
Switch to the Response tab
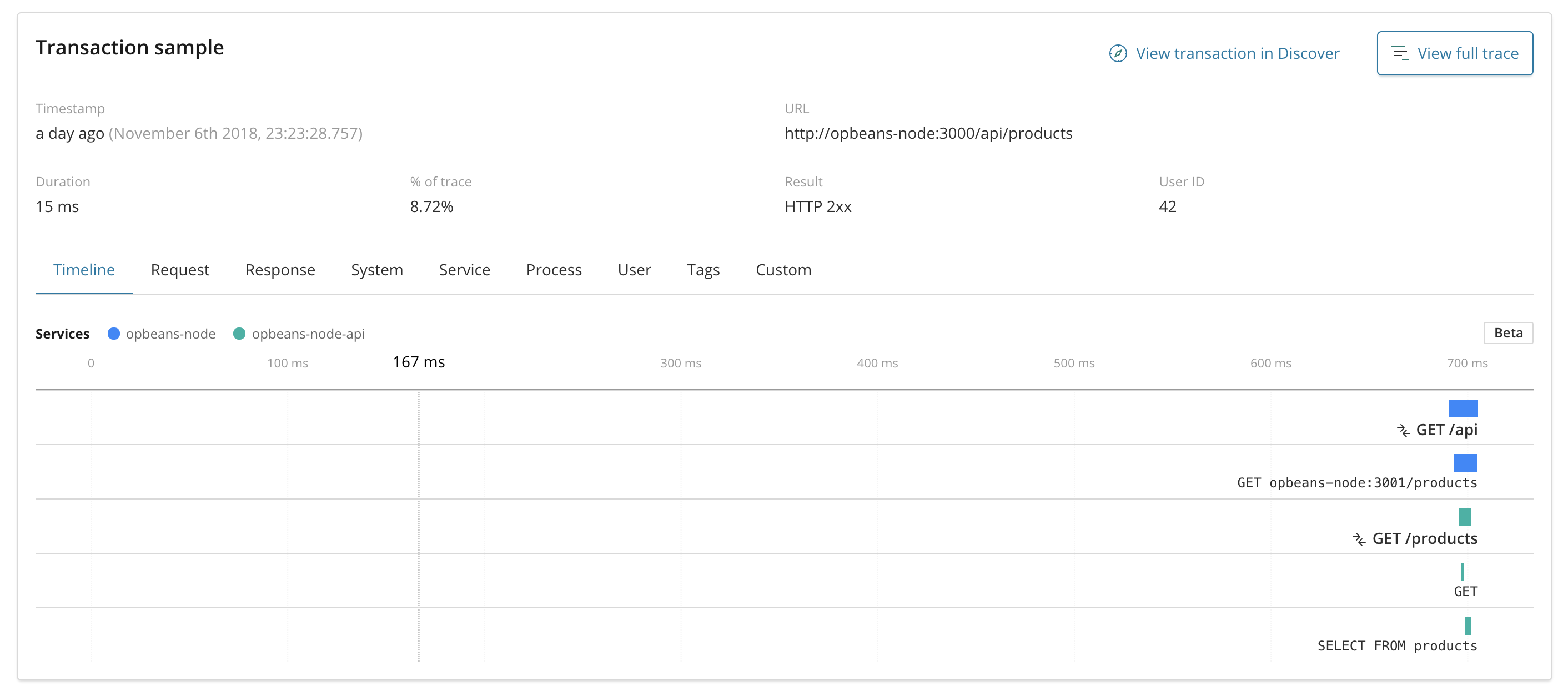(280, 270)
